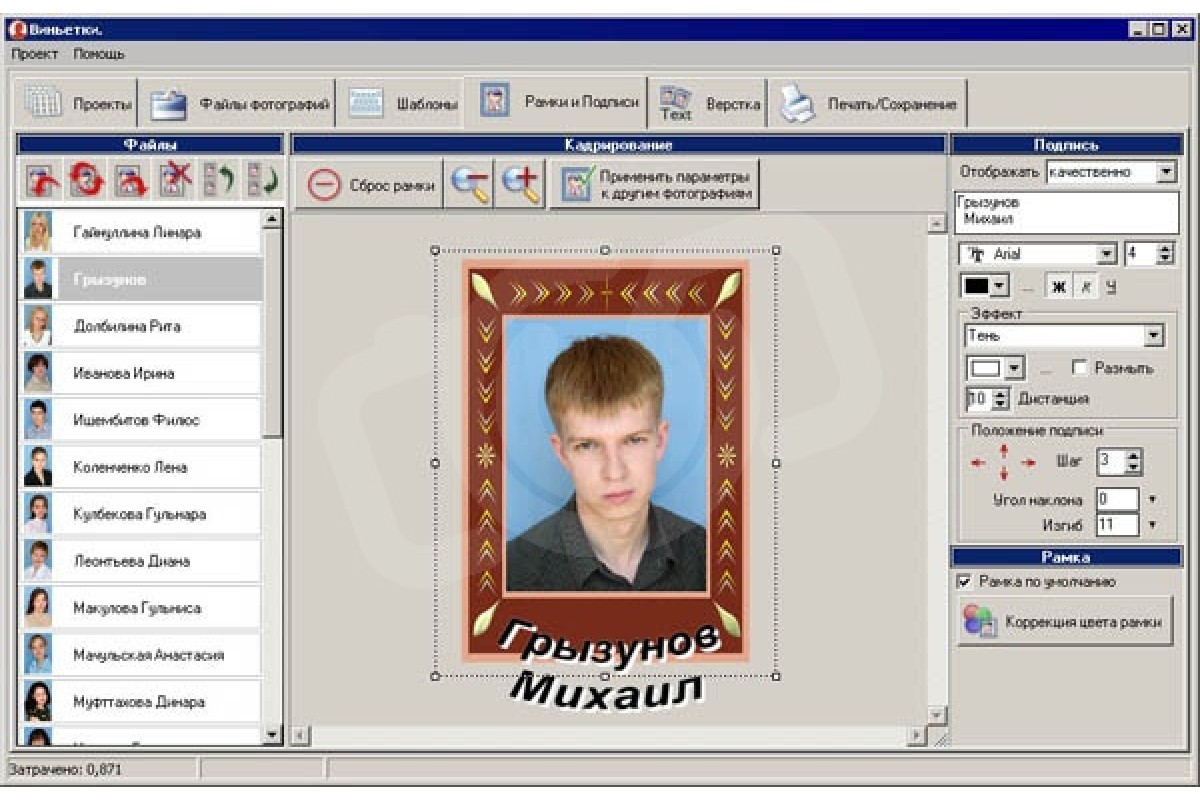Screen dimensions: 1200x800
Task: Select Долбилина Рита photo thumbnail
Action: coord(38,326)
